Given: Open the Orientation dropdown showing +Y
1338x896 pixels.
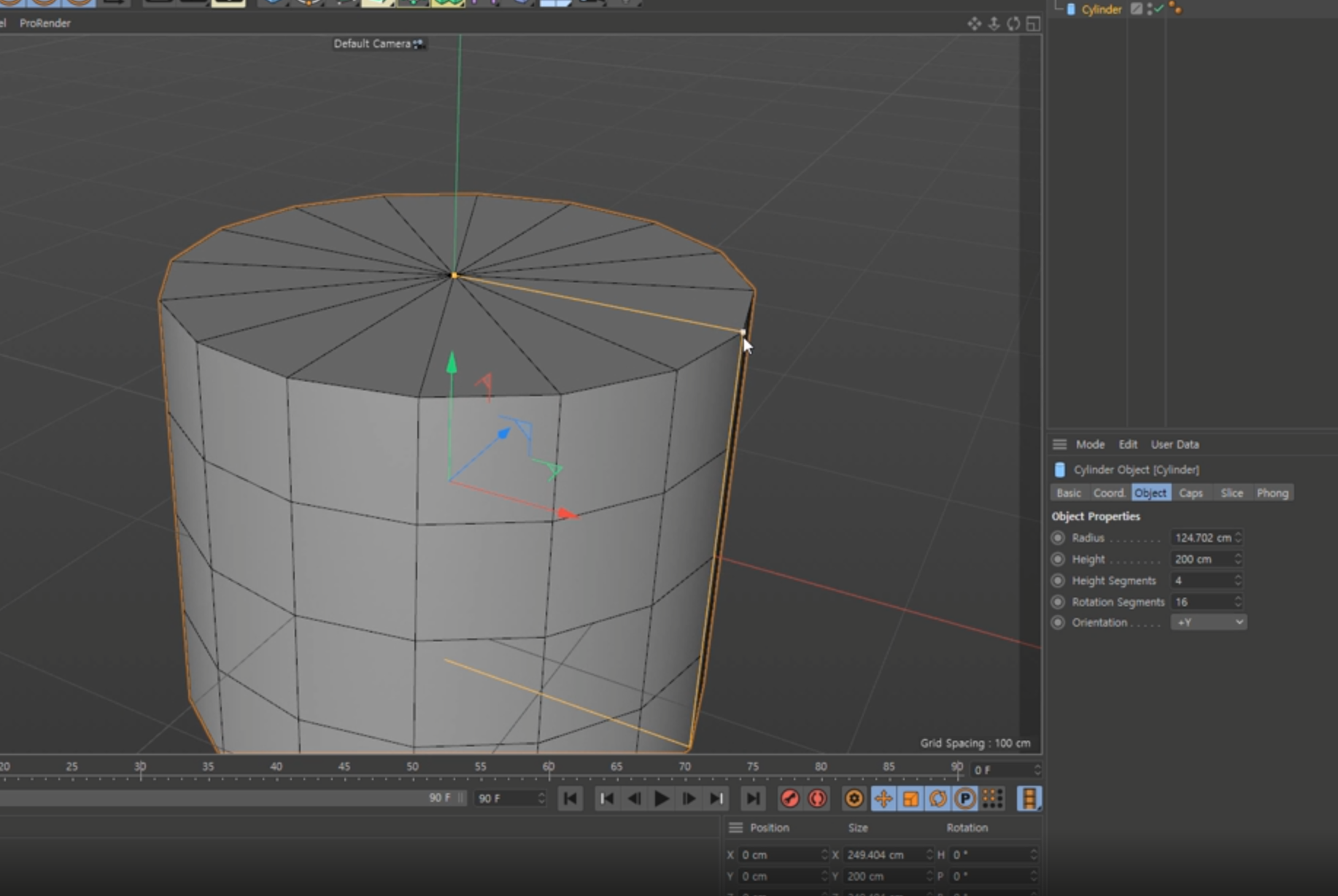Looking at the screenshot, I should point(1208,622).
